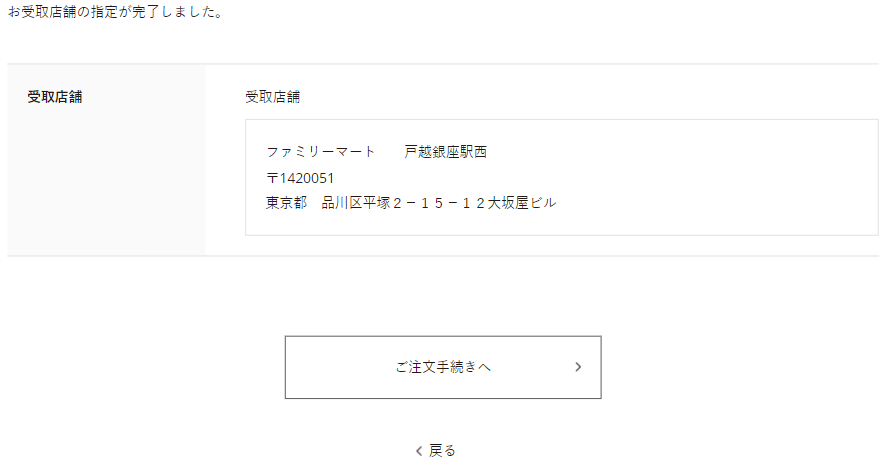This screenshot has height=471, width=895.
Task: Click the お受取店舗の指定が完了しました message
Action: pyautogui.click(x=115, y=14)
